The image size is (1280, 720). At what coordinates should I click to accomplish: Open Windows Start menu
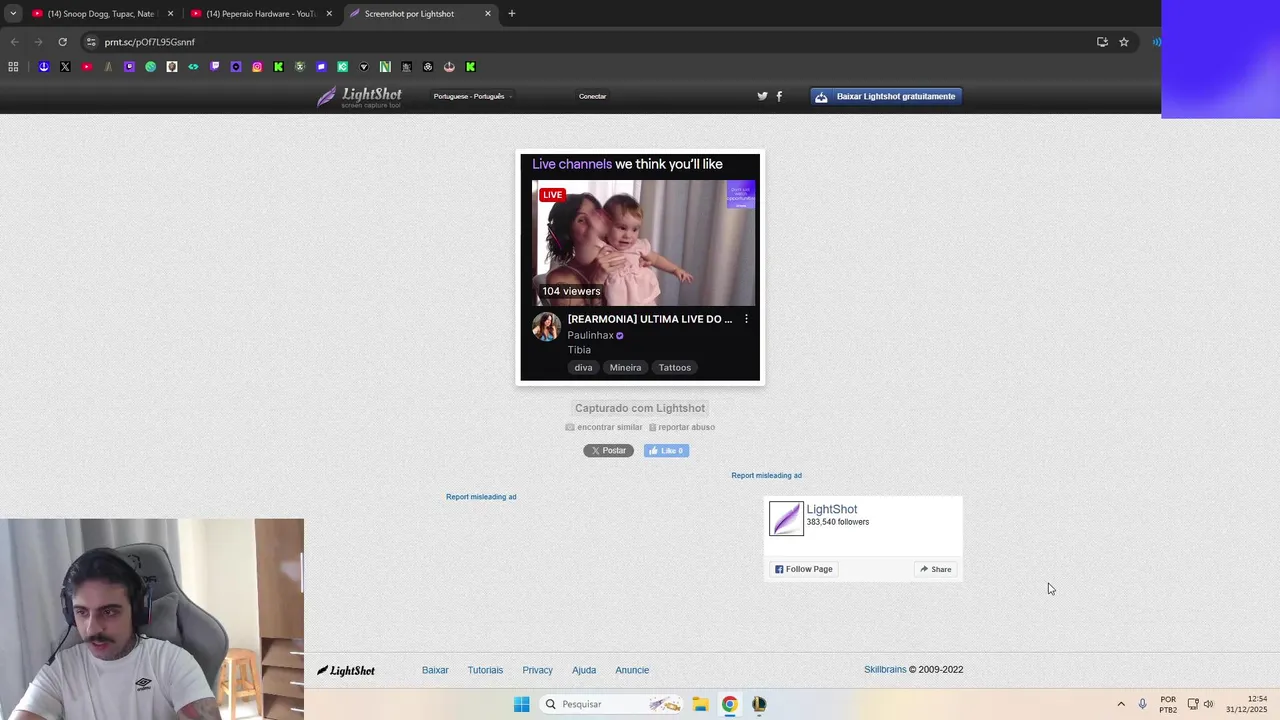pos(521,704)
